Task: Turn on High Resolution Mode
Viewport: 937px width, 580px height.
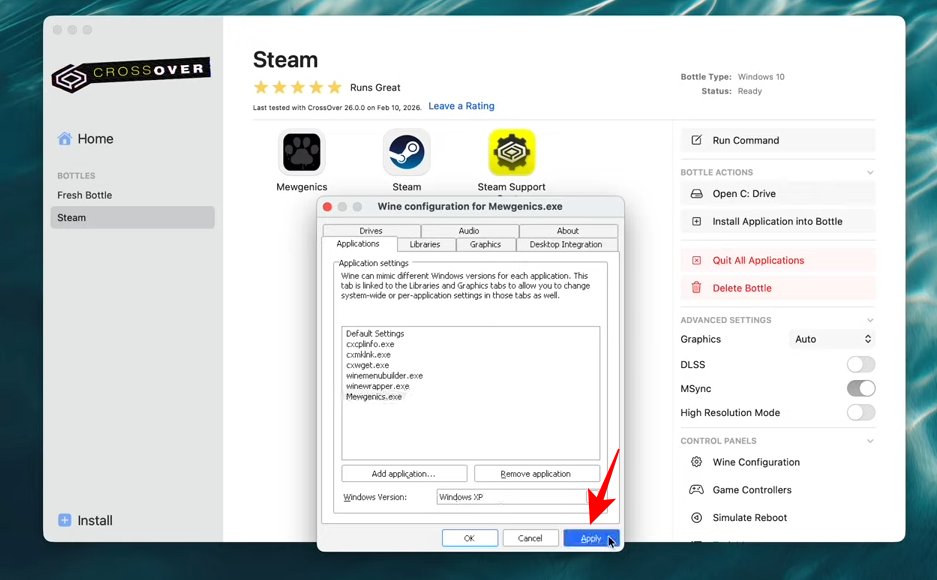Action: [x=860, y=413]
